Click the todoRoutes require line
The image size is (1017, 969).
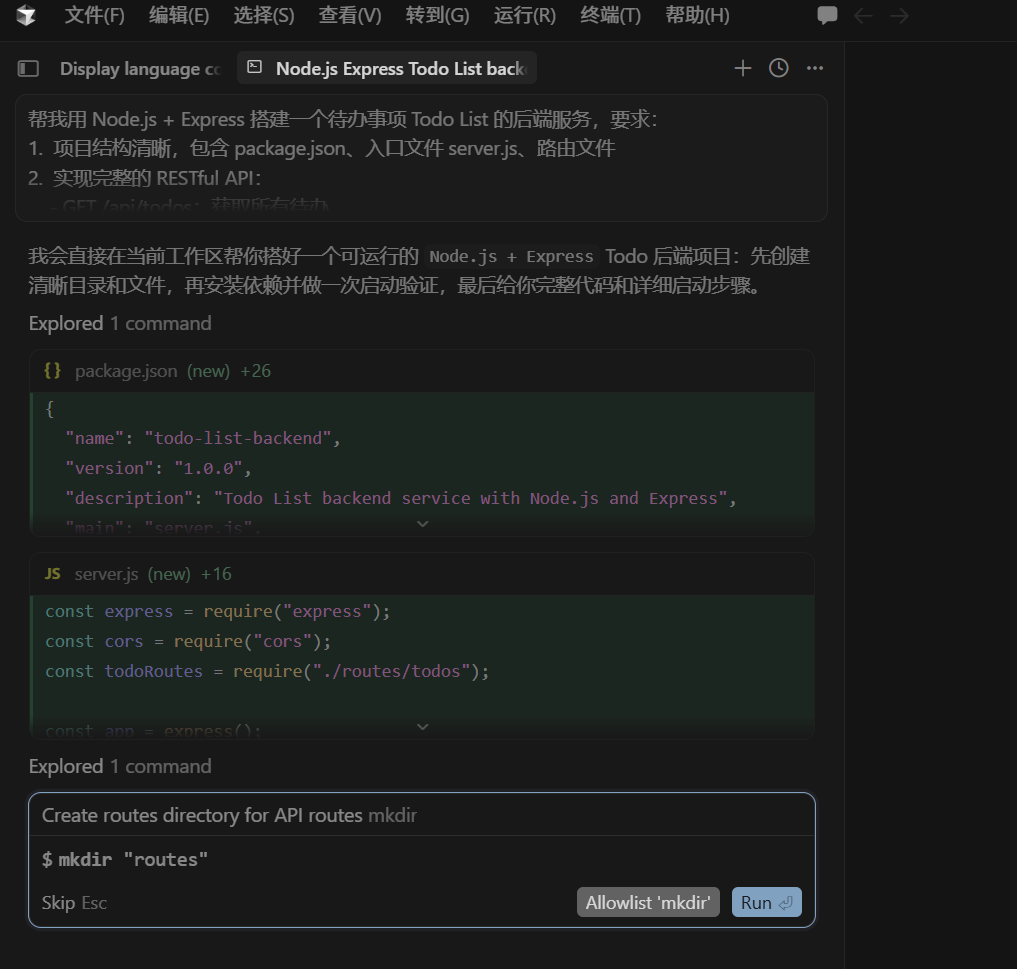267,671
